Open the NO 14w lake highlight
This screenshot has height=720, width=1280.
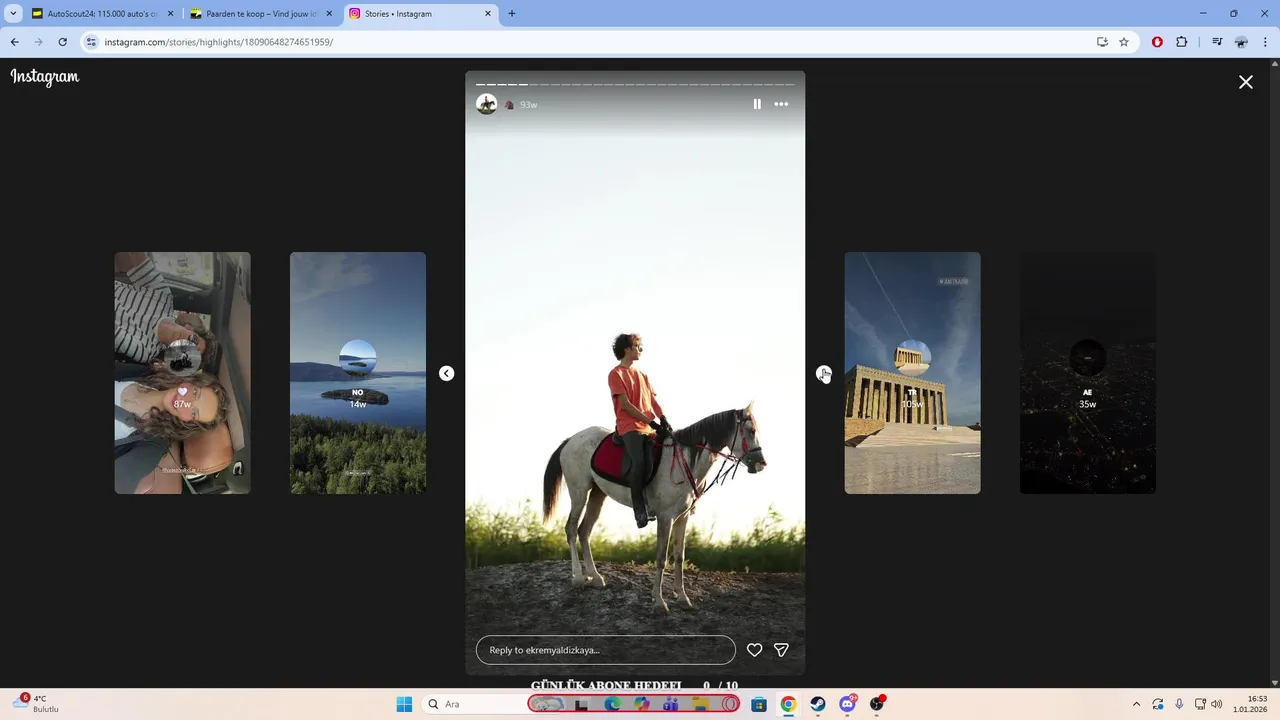pyautogui.click(x=358, y=373)
